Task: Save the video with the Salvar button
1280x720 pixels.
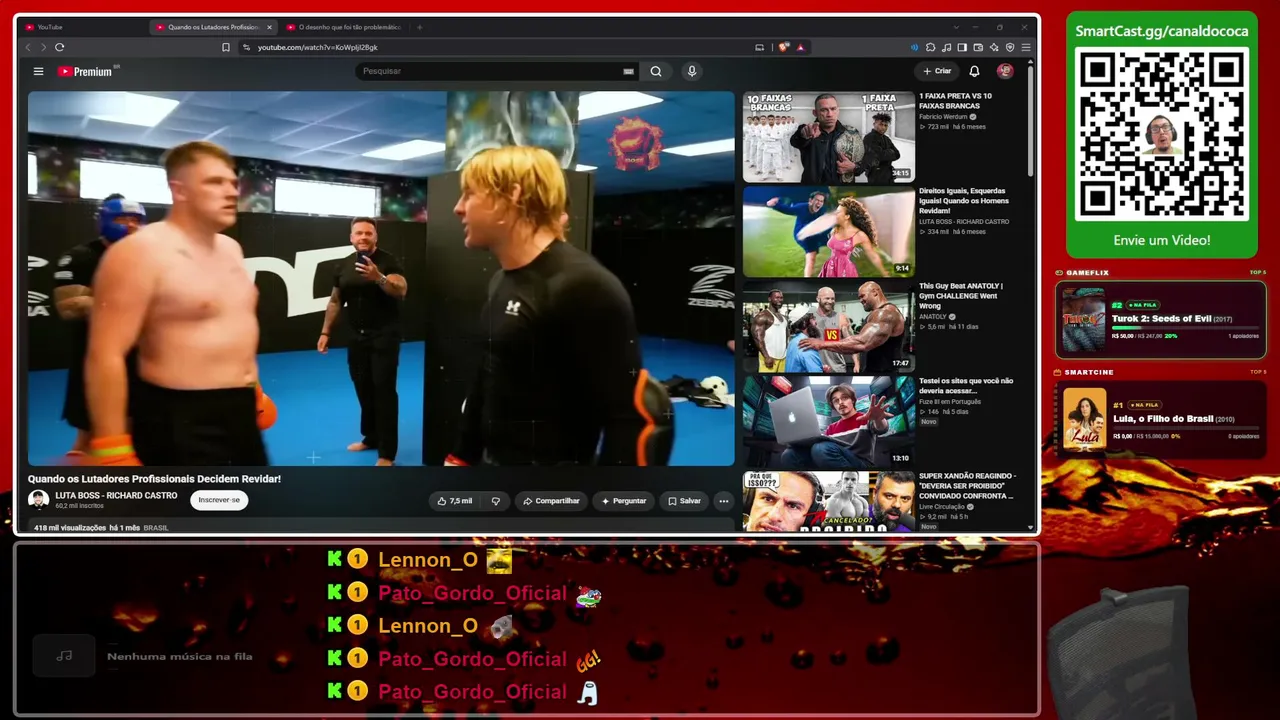Action: tap(684, 501)
